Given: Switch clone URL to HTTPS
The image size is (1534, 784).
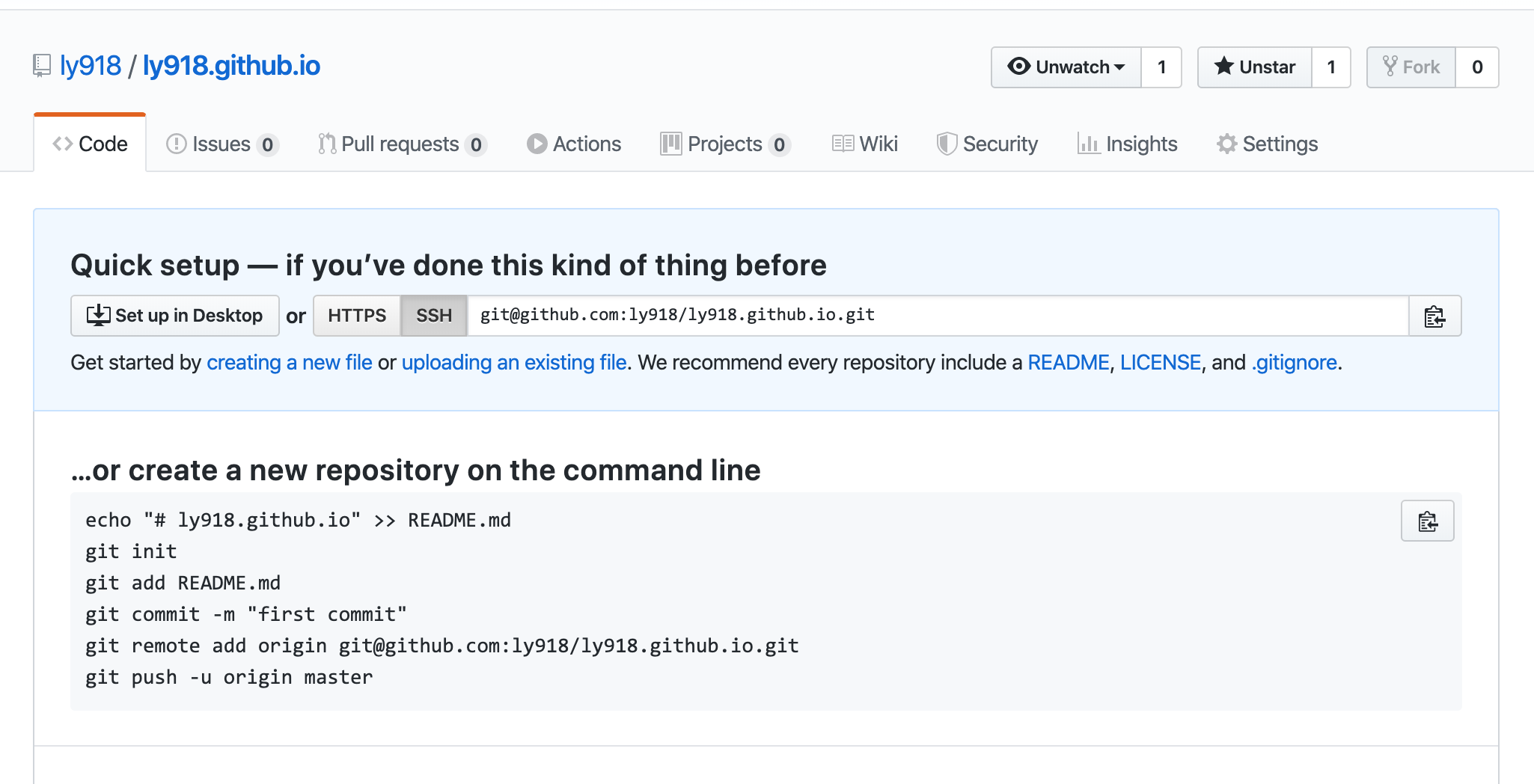Looking at the screenshot, I should click(x=357, y=316).
